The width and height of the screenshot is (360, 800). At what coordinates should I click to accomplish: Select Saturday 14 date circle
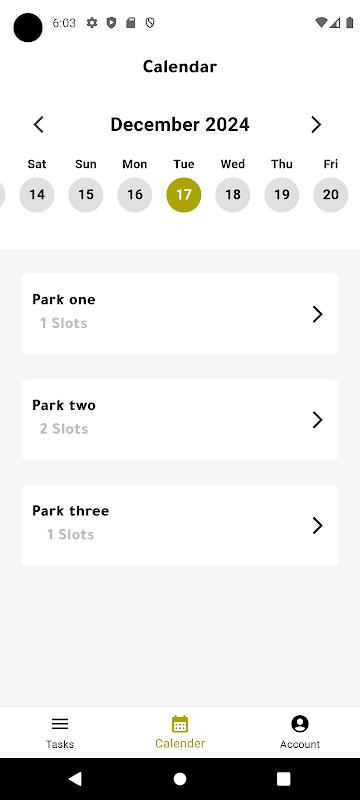[x=37, y=194]
